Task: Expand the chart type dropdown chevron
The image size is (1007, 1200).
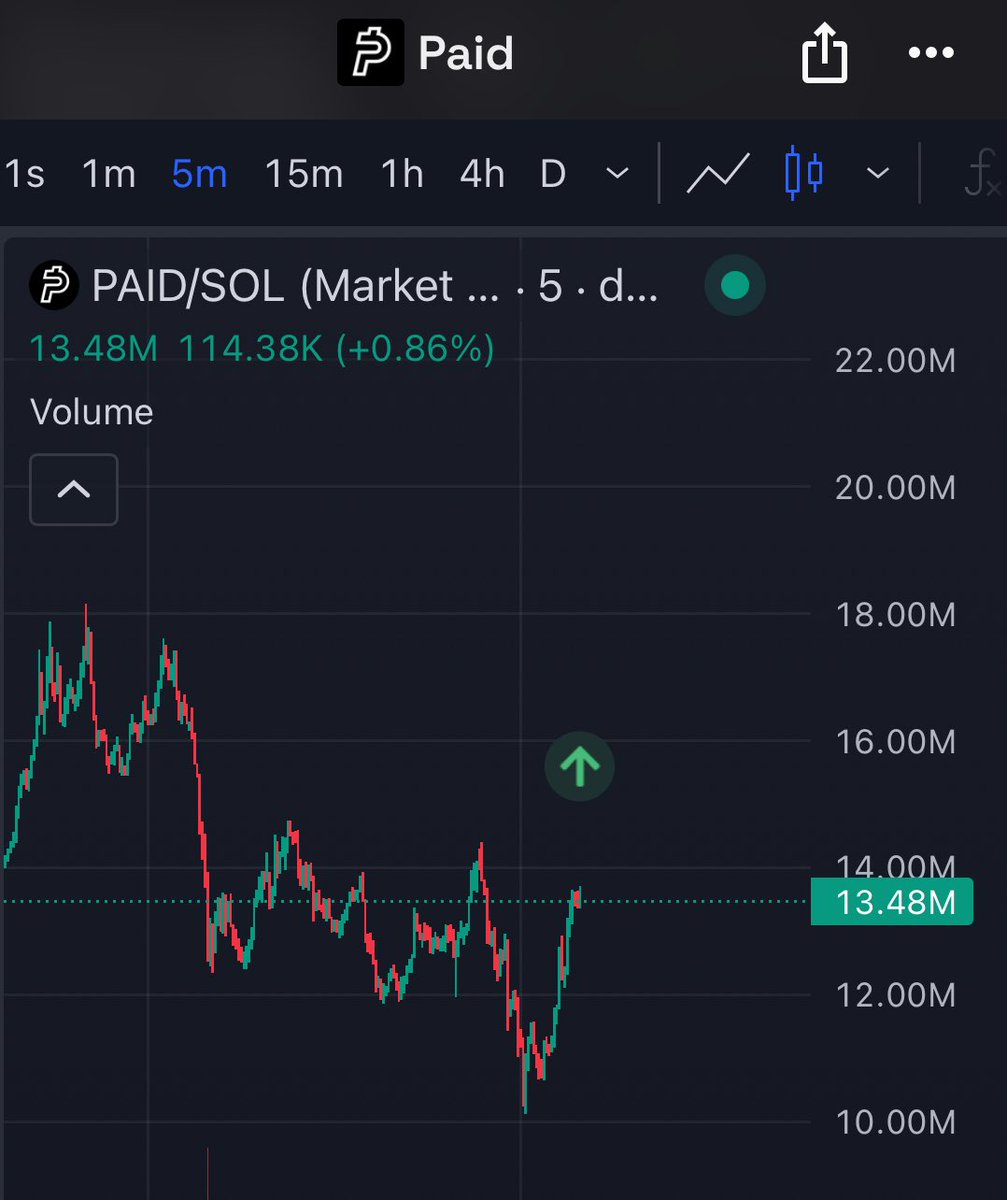Action: (877, 175)
